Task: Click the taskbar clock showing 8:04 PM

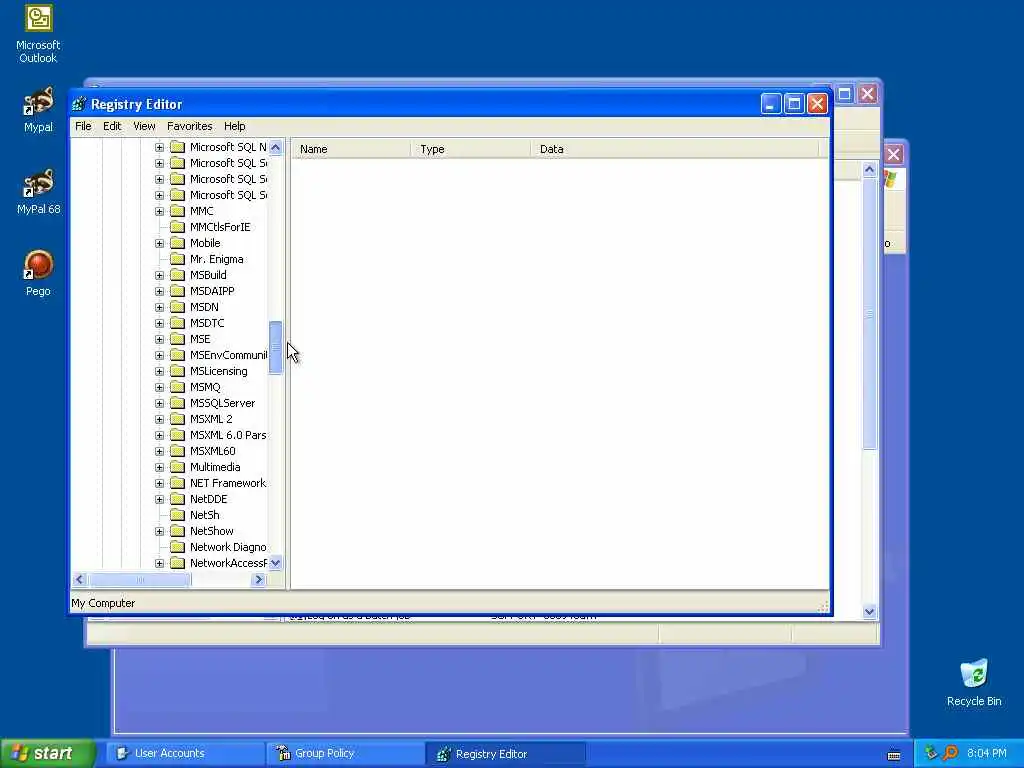Action: (986, 753)
